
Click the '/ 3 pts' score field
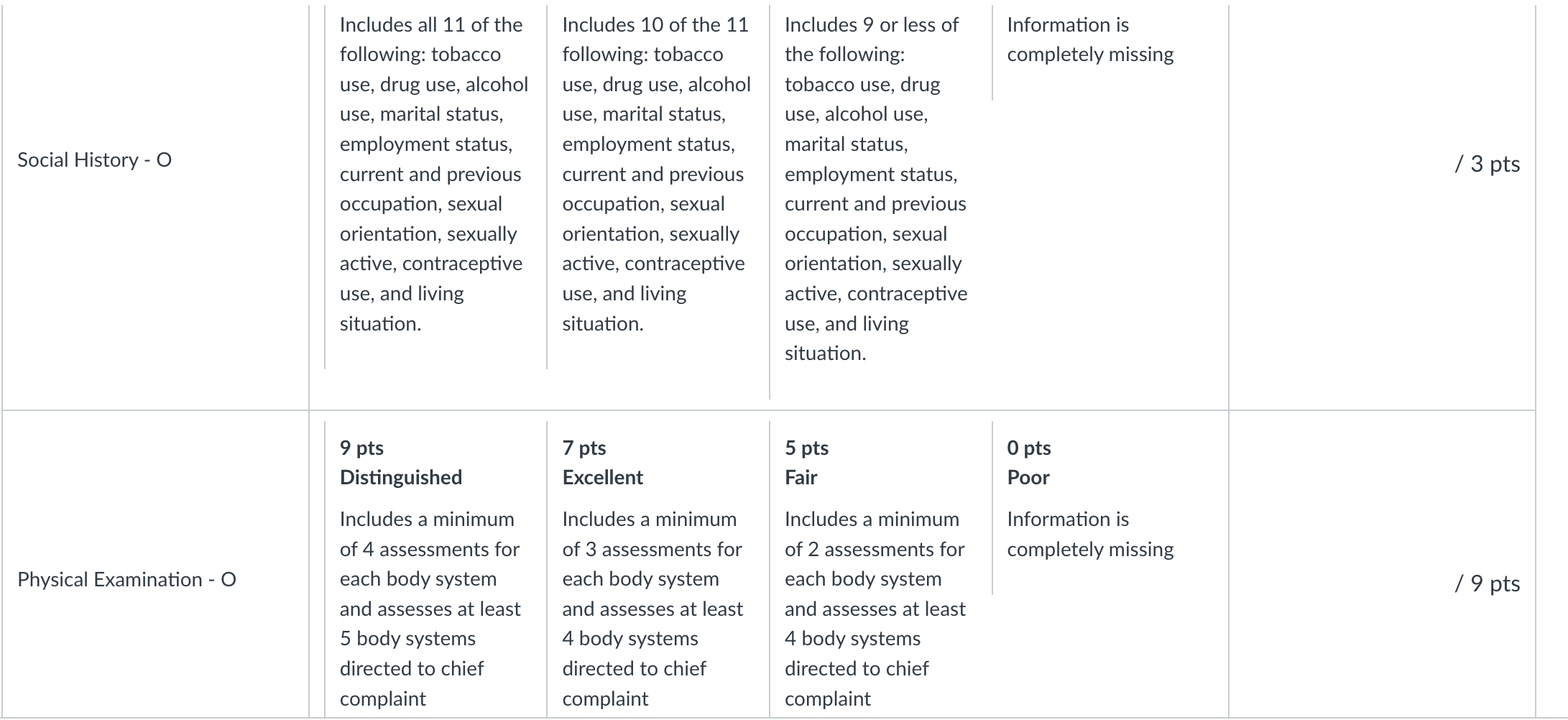(x=1487, y=164)
